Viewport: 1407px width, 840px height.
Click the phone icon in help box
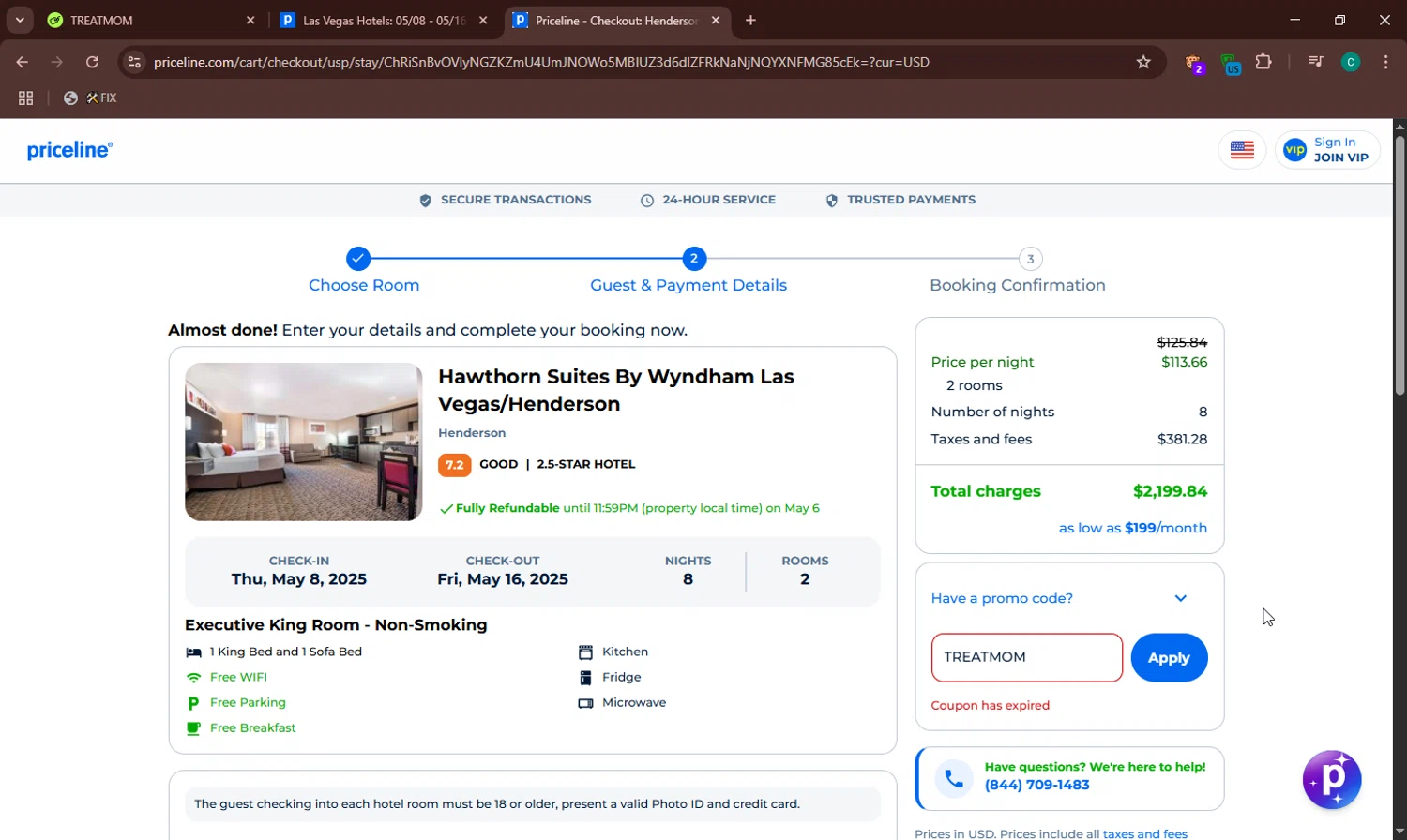[954, 779]
